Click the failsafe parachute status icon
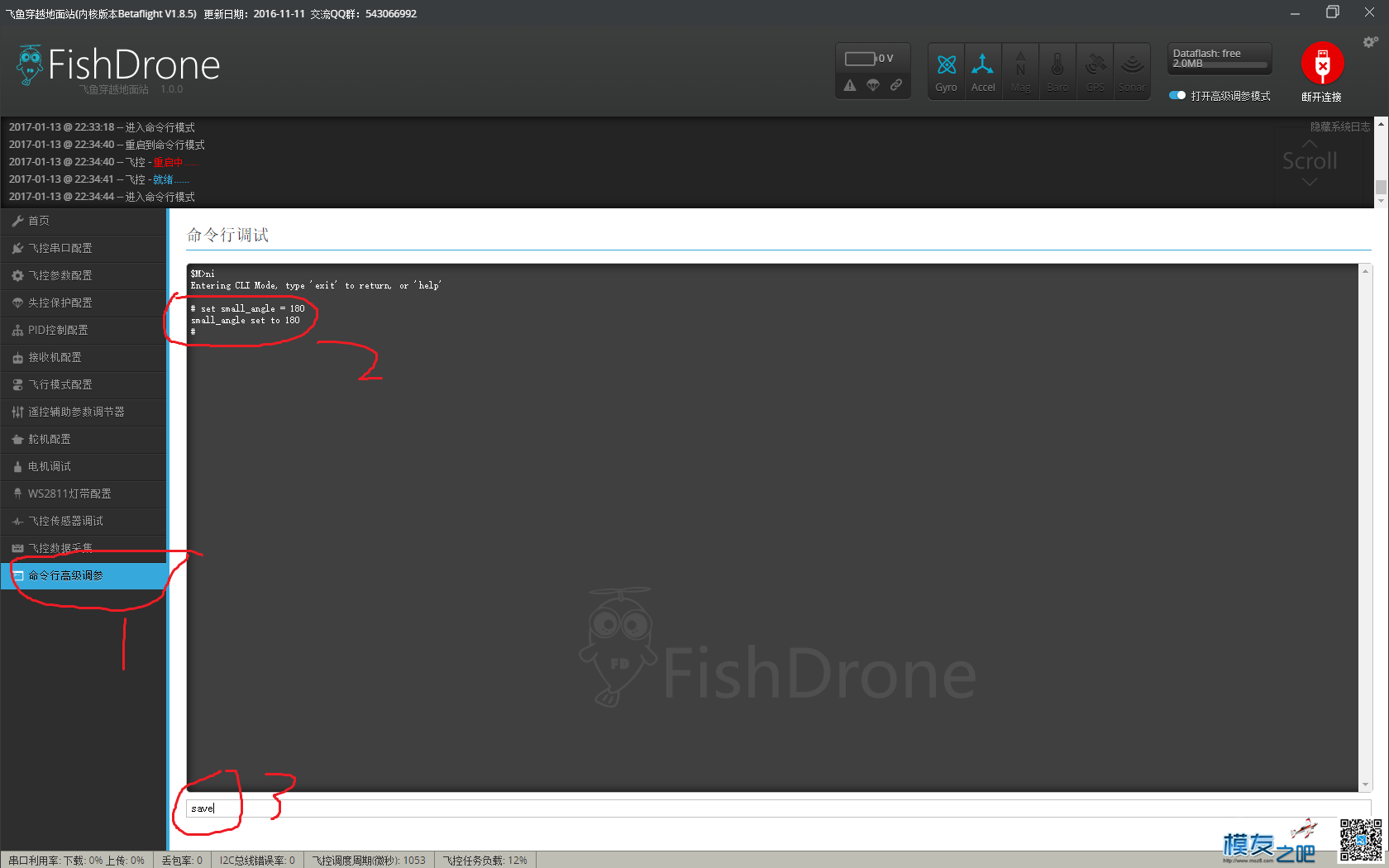The image size is (1389, 868). [873, 85]
